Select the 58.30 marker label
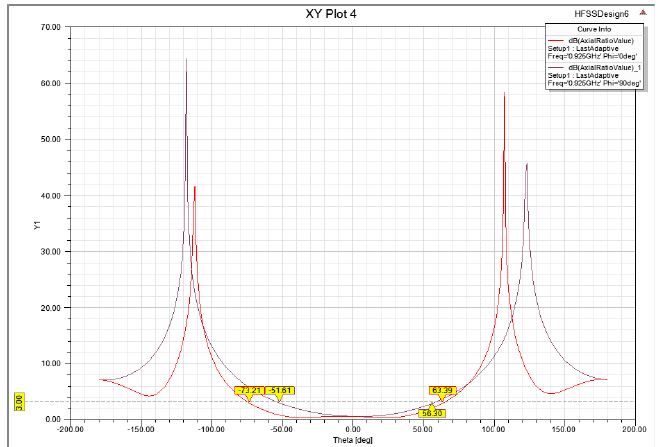 point(432,412)
